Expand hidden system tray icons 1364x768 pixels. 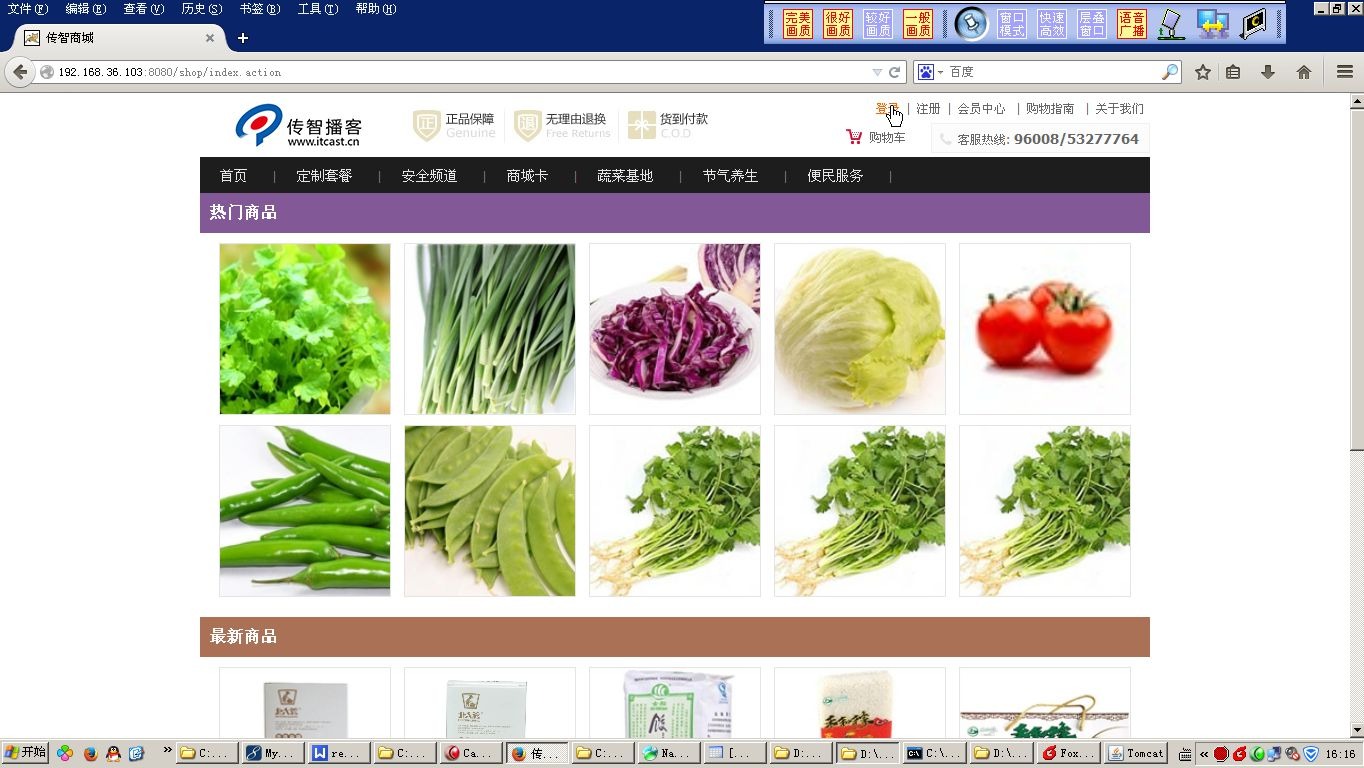tap(1203, 754)
